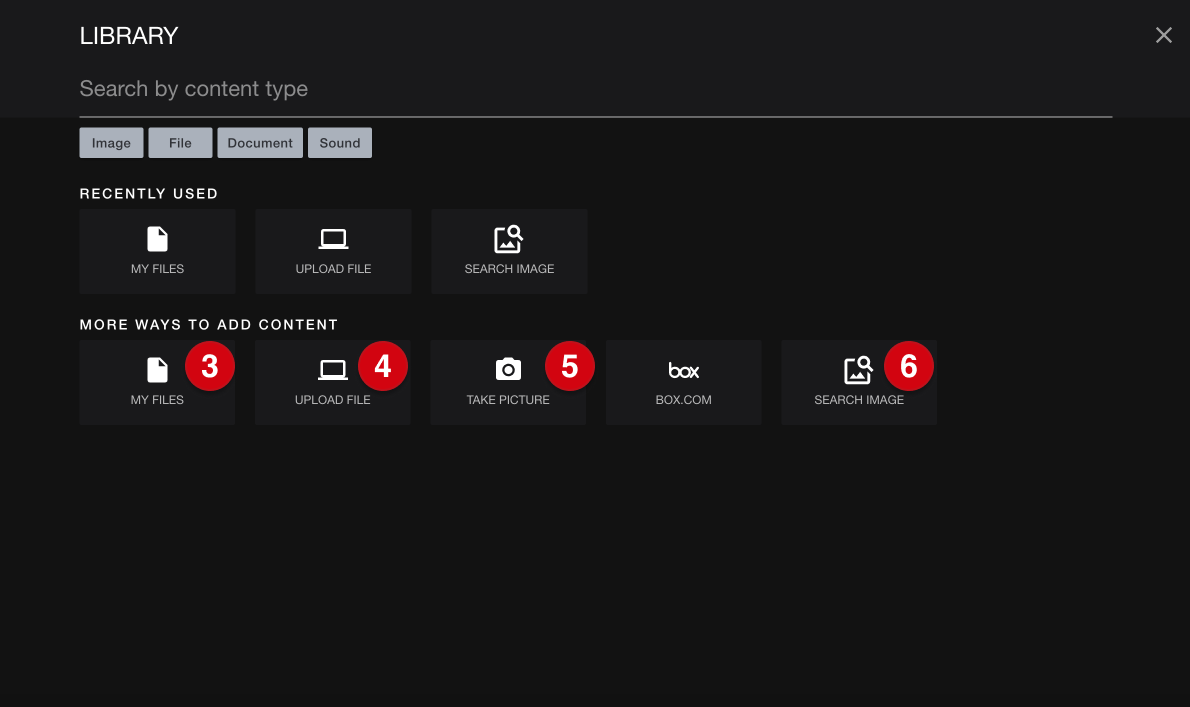Select the Take Picture camera option
Image resolution: width=1190 pixels, height=707 pixels.
click(x=508, y=382)
